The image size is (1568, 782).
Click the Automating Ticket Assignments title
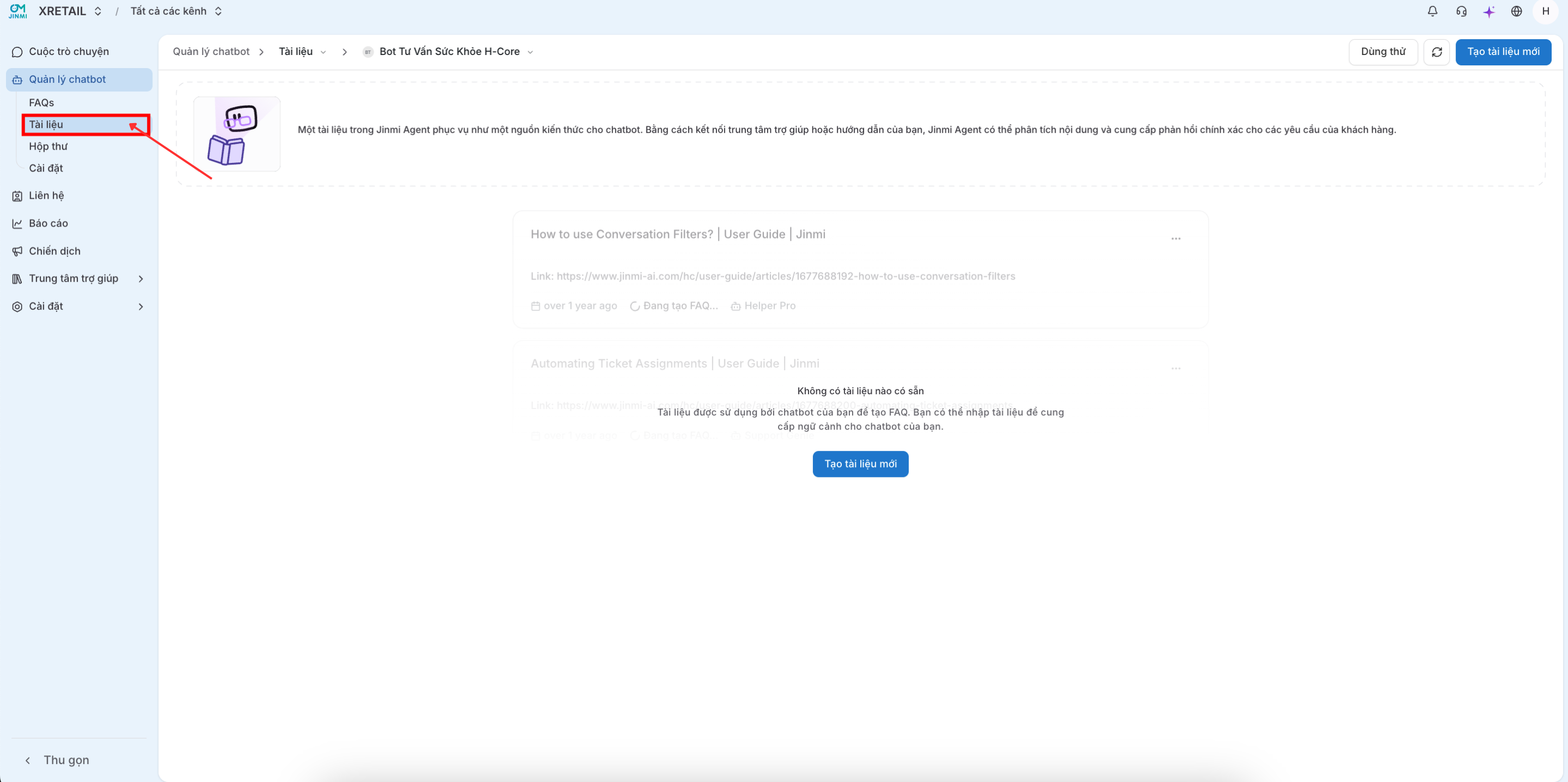[675, 364]
